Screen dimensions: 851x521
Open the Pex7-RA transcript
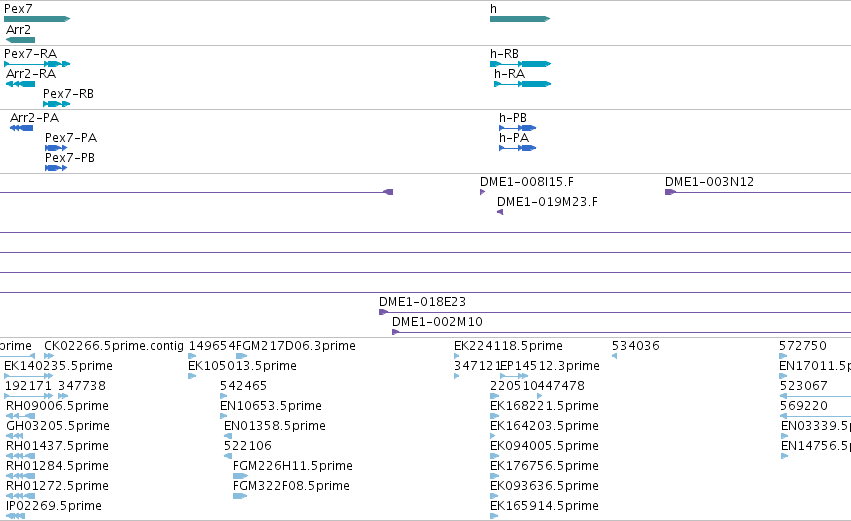click(37, 64)
